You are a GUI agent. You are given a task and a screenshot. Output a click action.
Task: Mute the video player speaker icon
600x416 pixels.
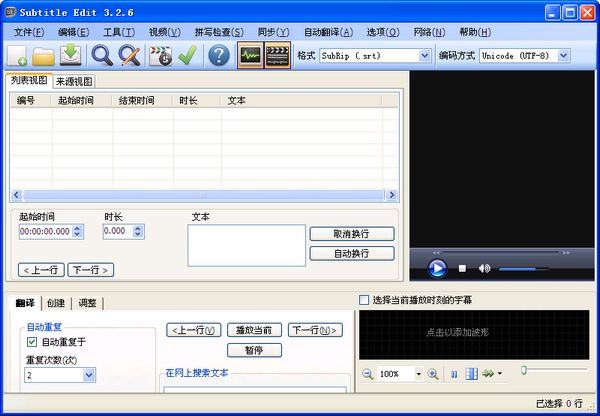[x=485, y=268]
